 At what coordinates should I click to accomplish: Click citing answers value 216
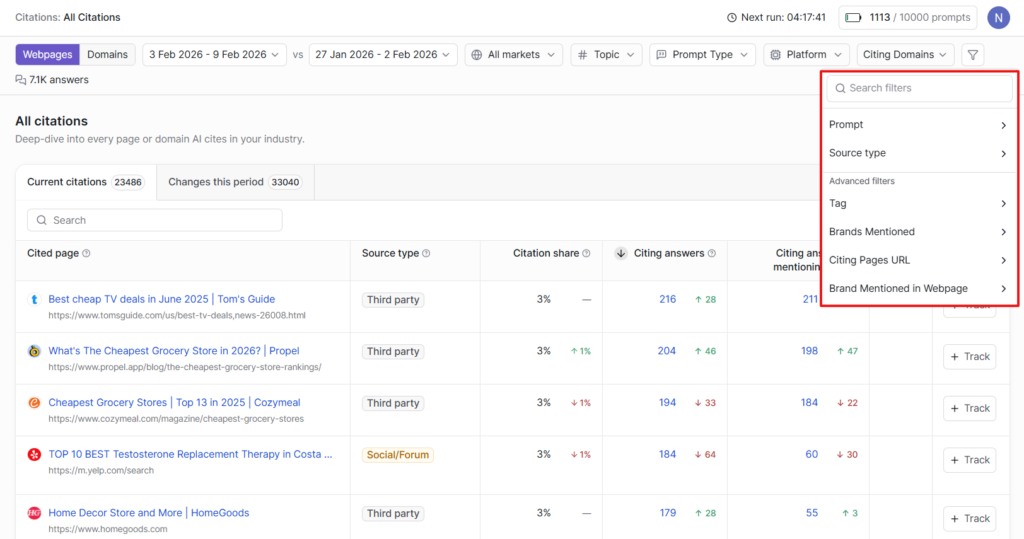[x=667, y=299]
